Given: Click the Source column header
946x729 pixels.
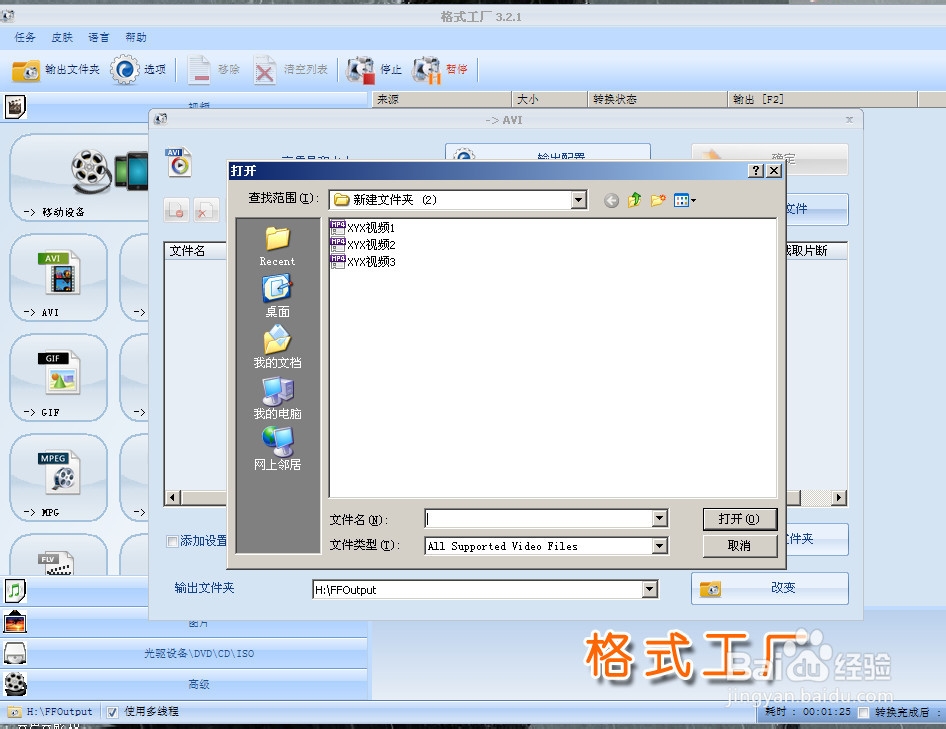Looking at the screenshot, I should coord(442,100).
